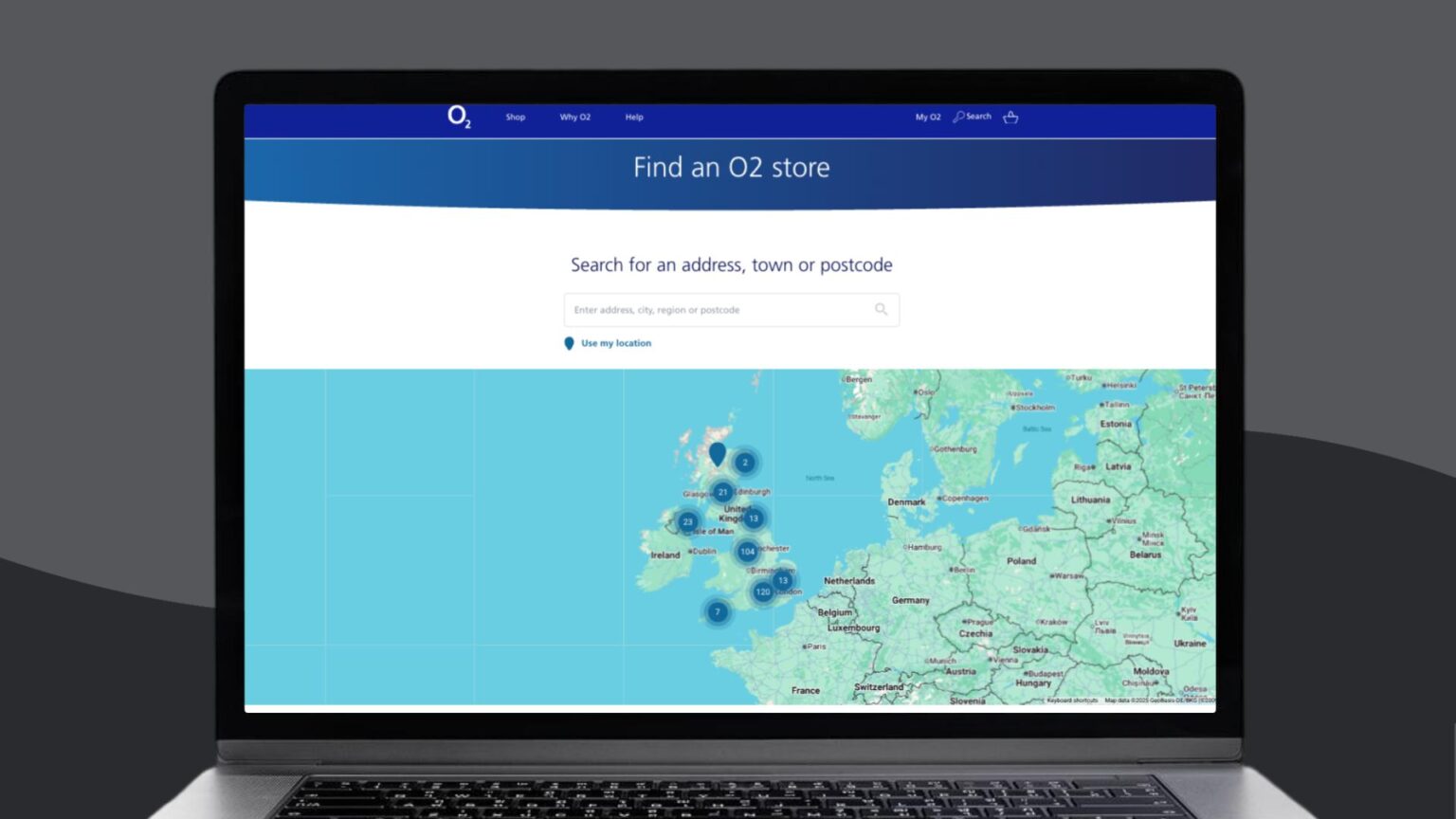Click the Hamburg city label

(924, 547)
